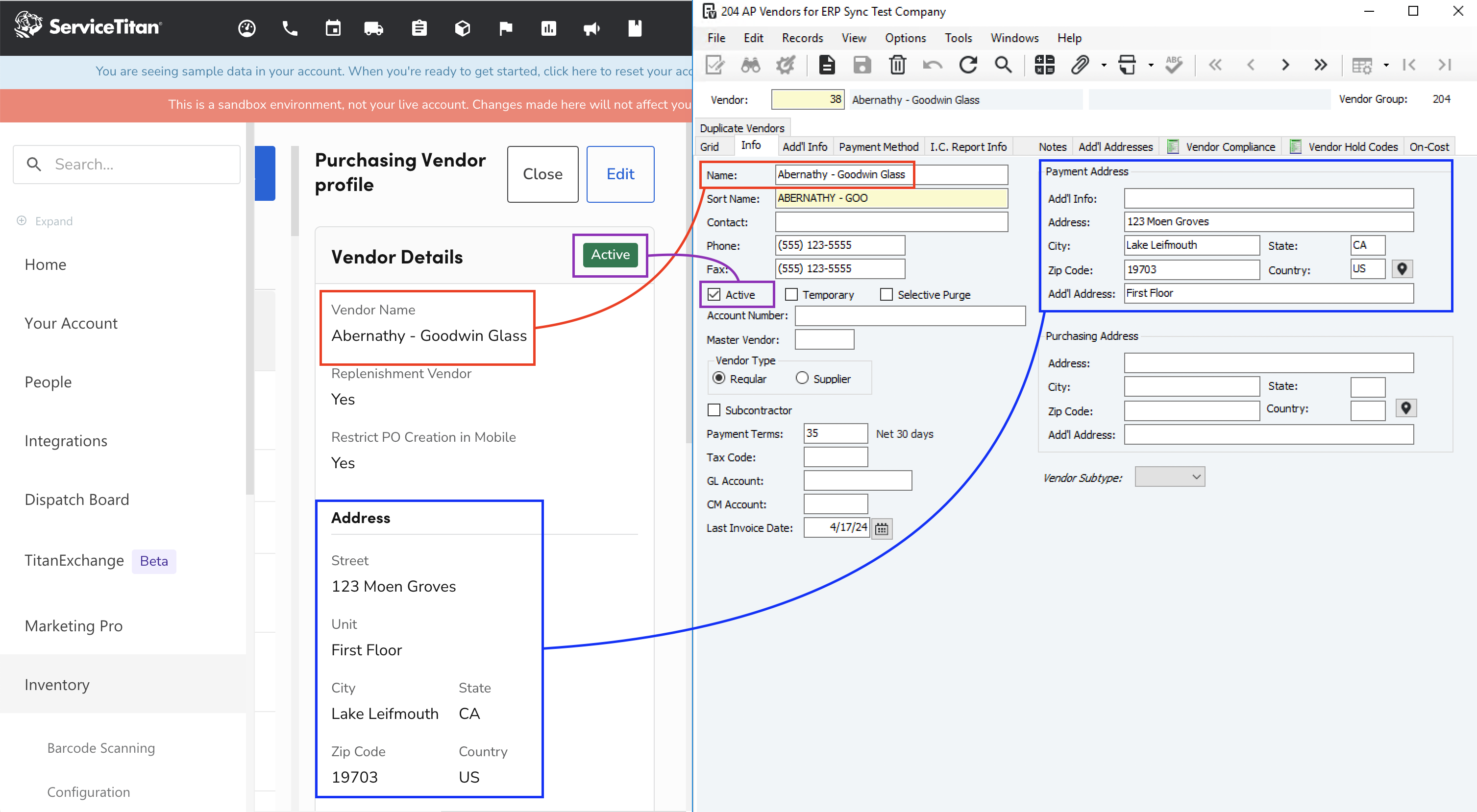Expand the ServiceTitan sidebar with Expand

pos(45,221)
